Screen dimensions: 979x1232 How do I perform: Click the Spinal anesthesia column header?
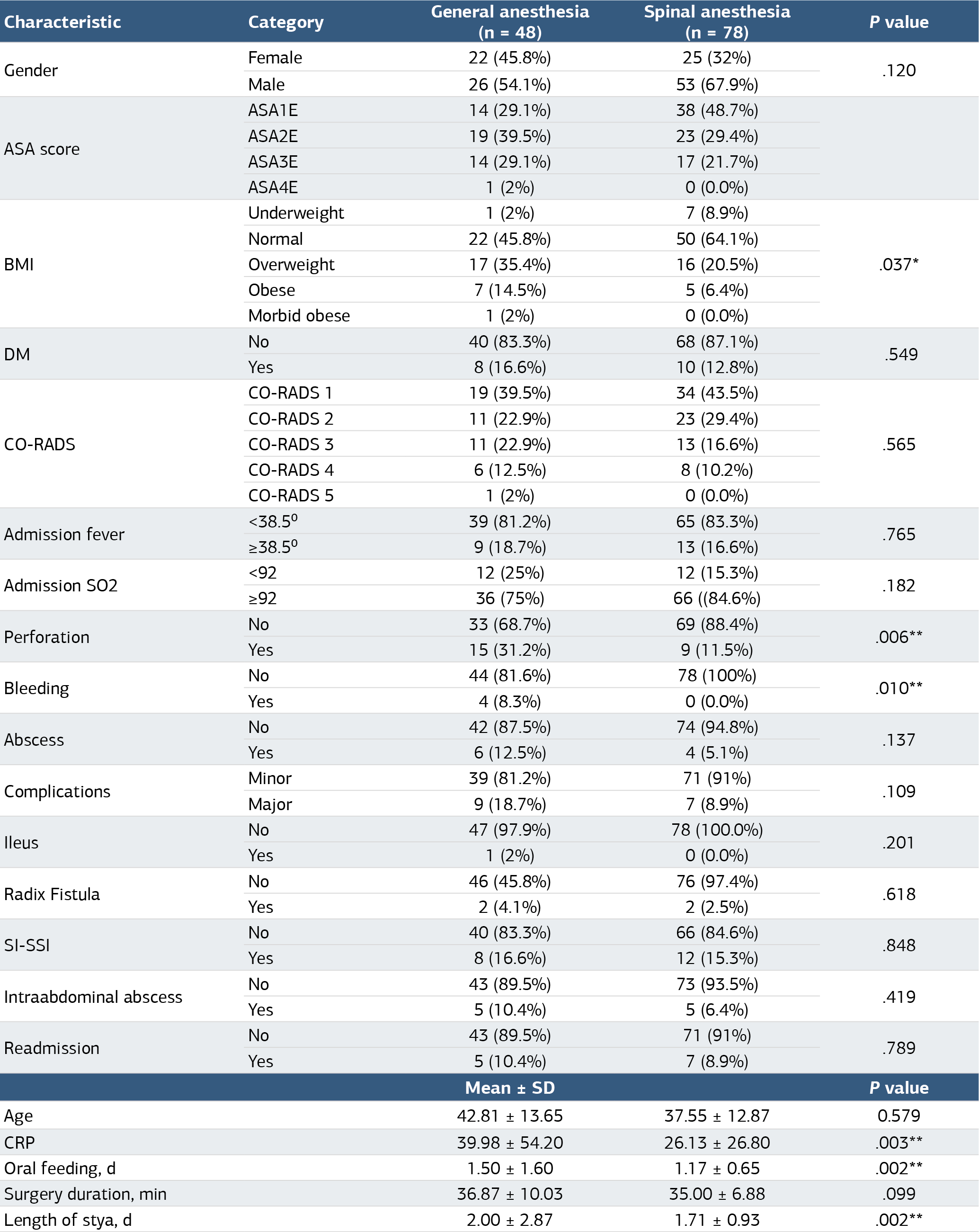point(717,22)
